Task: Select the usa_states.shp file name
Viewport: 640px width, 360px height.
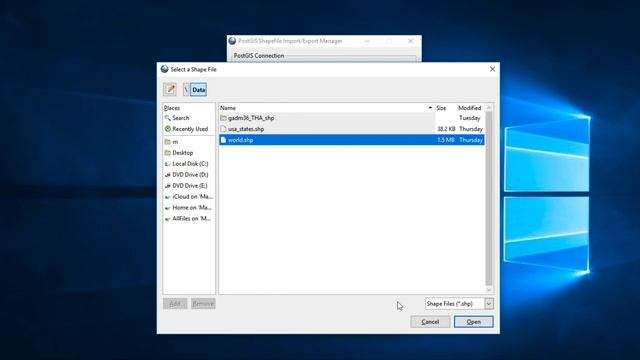Action: (246, 129)
